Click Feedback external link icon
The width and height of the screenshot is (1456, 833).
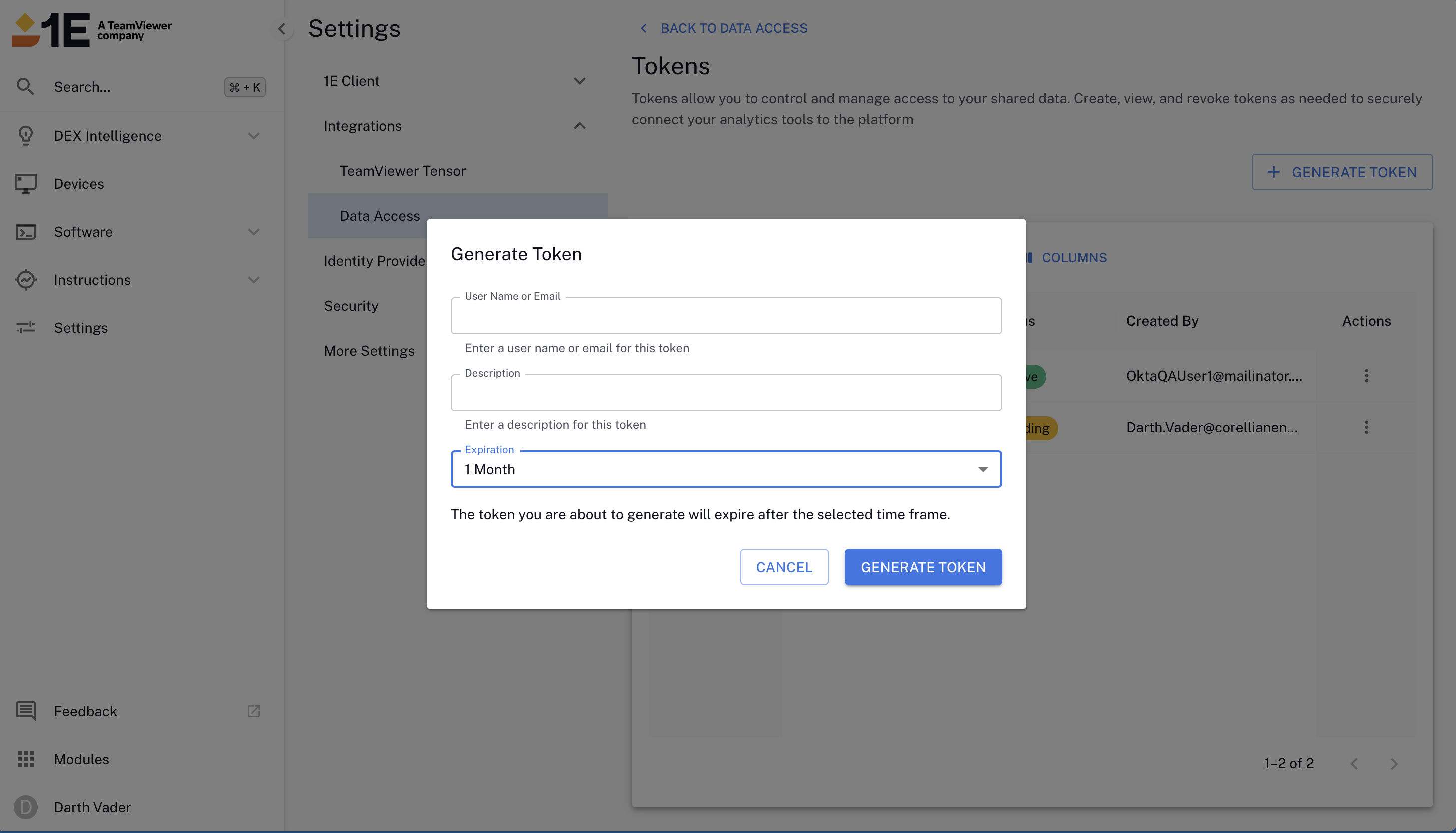pyautogui.click(x=253, y=711)
